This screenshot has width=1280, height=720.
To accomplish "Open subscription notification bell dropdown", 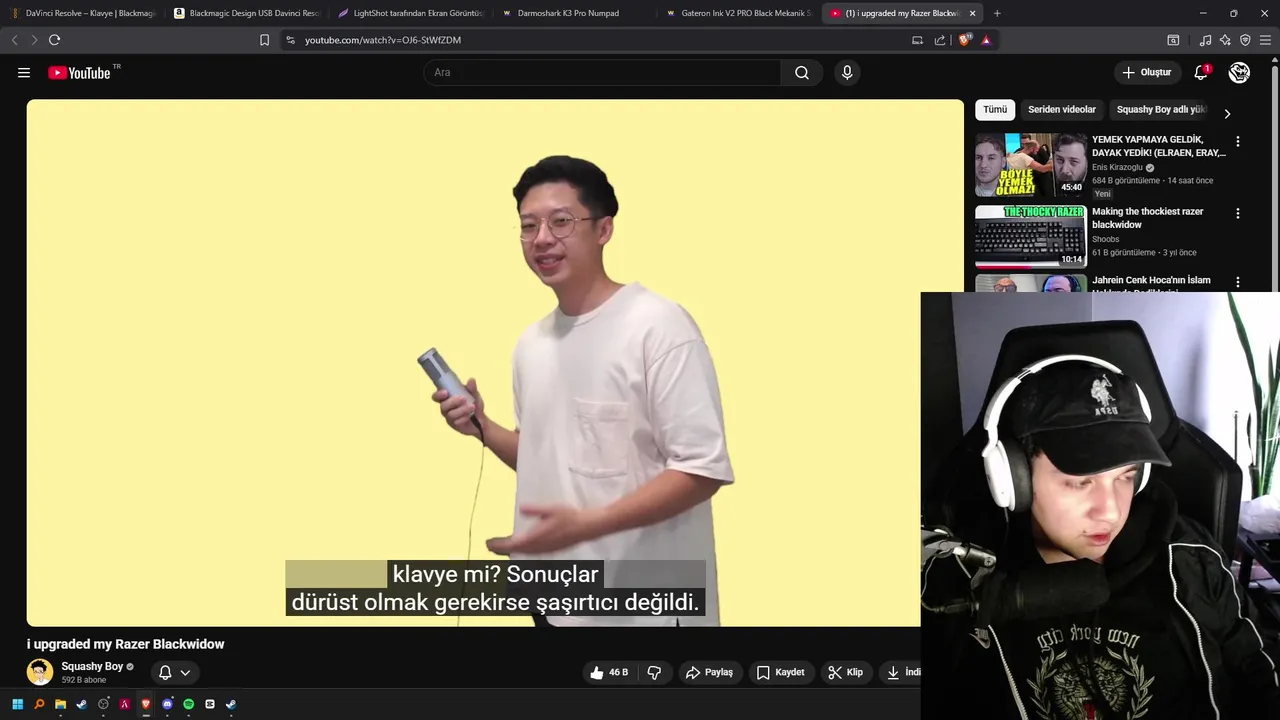I will (x=175, y=673).
